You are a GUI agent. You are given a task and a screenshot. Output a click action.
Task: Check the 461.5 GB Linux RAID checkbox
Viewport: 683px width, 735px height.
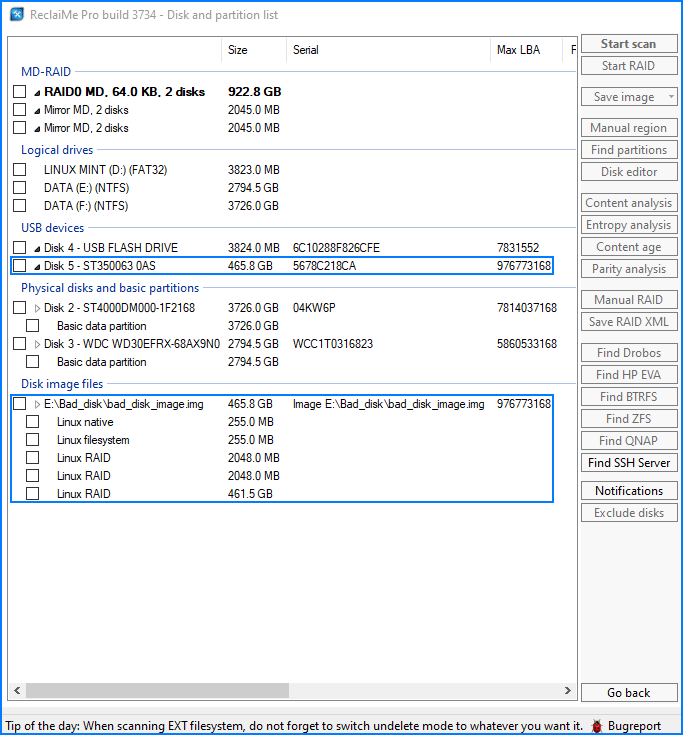pos(33,494)
